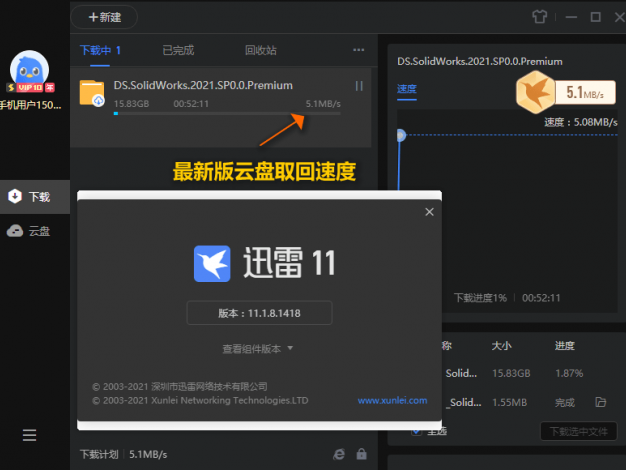Open the www.xunlei.com link
The width and height of the screenshot is (626, 470).
point(392,401)
